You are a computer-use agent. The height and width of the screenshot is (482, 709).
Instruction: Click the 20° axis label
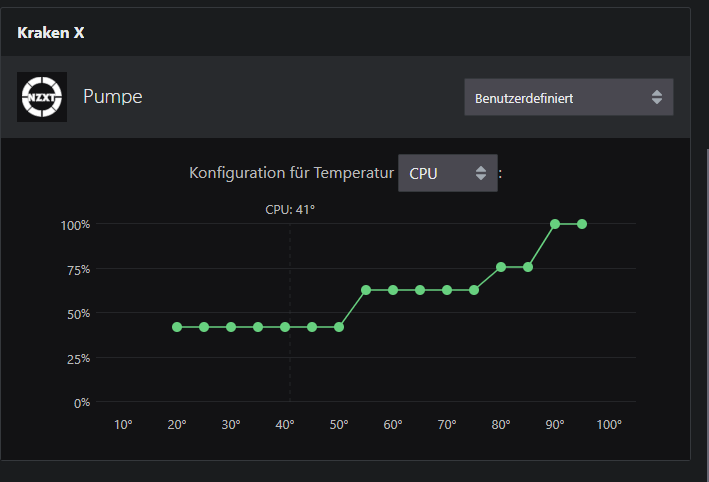[x=177, y=425]
